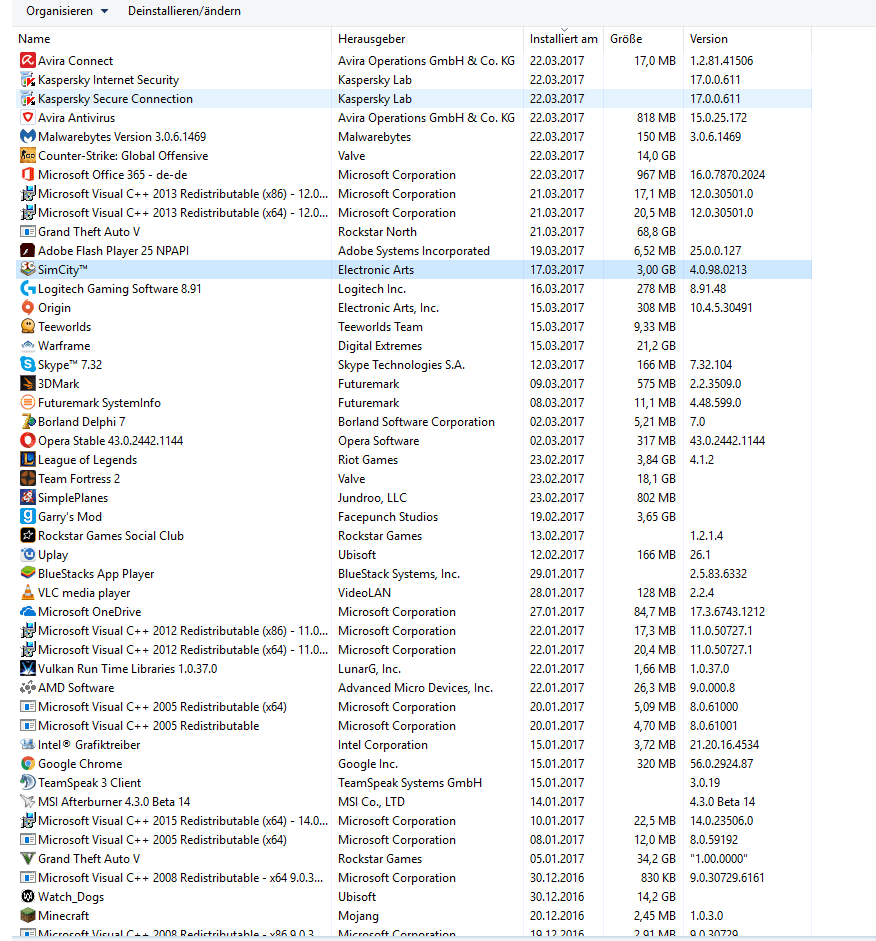This screenshot has width=876, height=941.
Task: Click the Avira Connect icon
Action: pos(28,61)
